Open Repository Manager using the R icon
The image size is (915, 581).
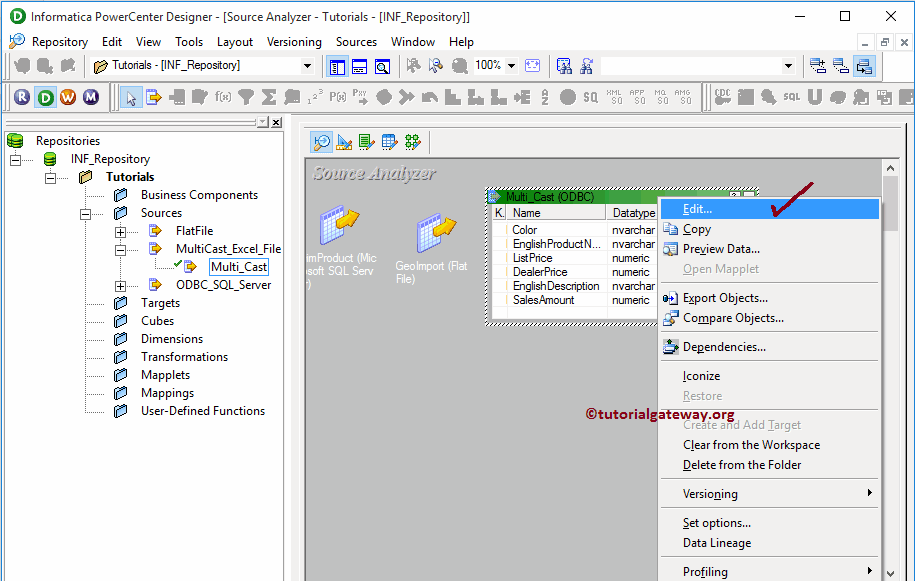22,97
